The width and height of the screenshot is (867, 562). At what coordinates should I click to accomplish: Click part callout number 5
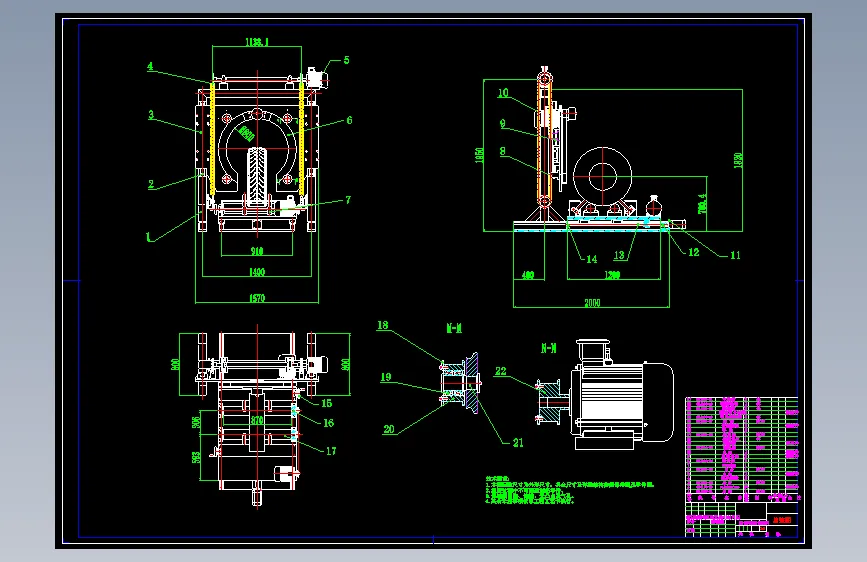347,60
